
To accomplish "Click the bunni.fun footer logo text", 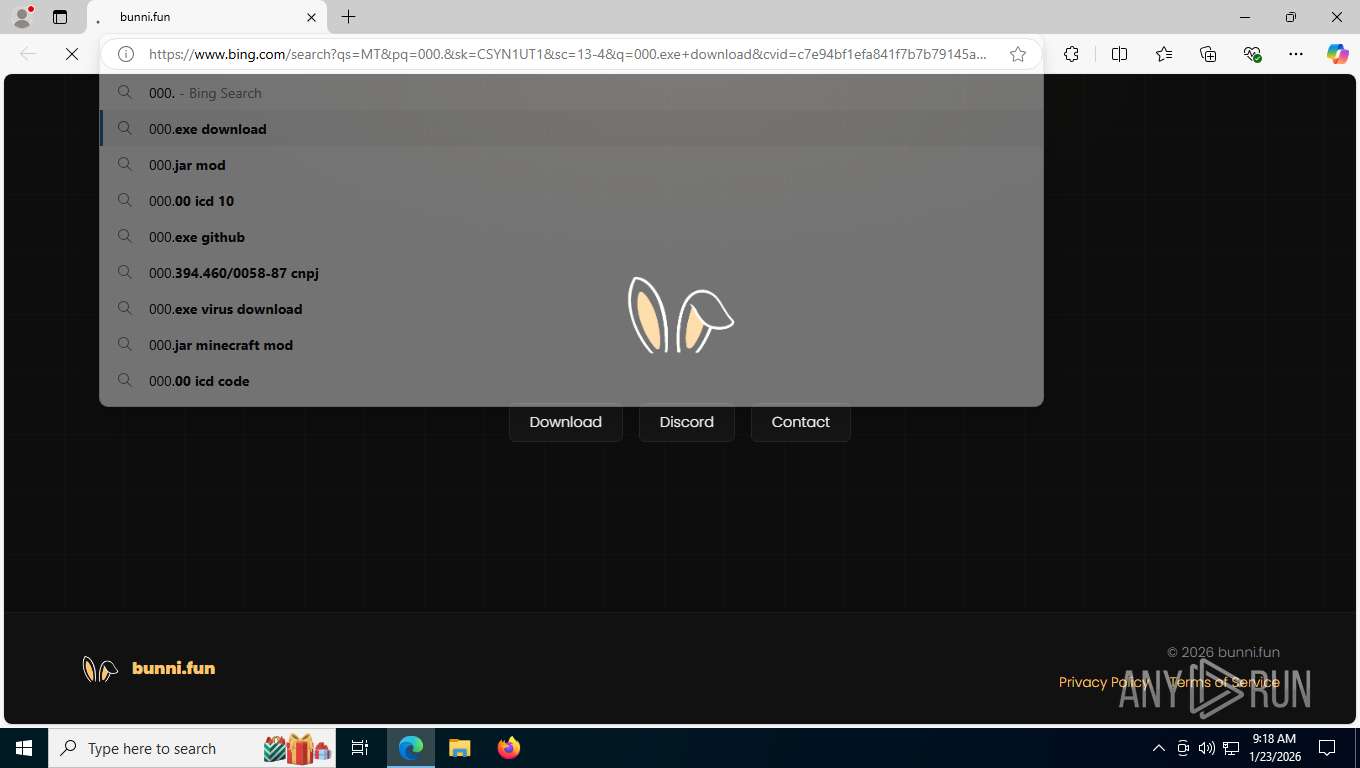I will (x=174, y=668).
